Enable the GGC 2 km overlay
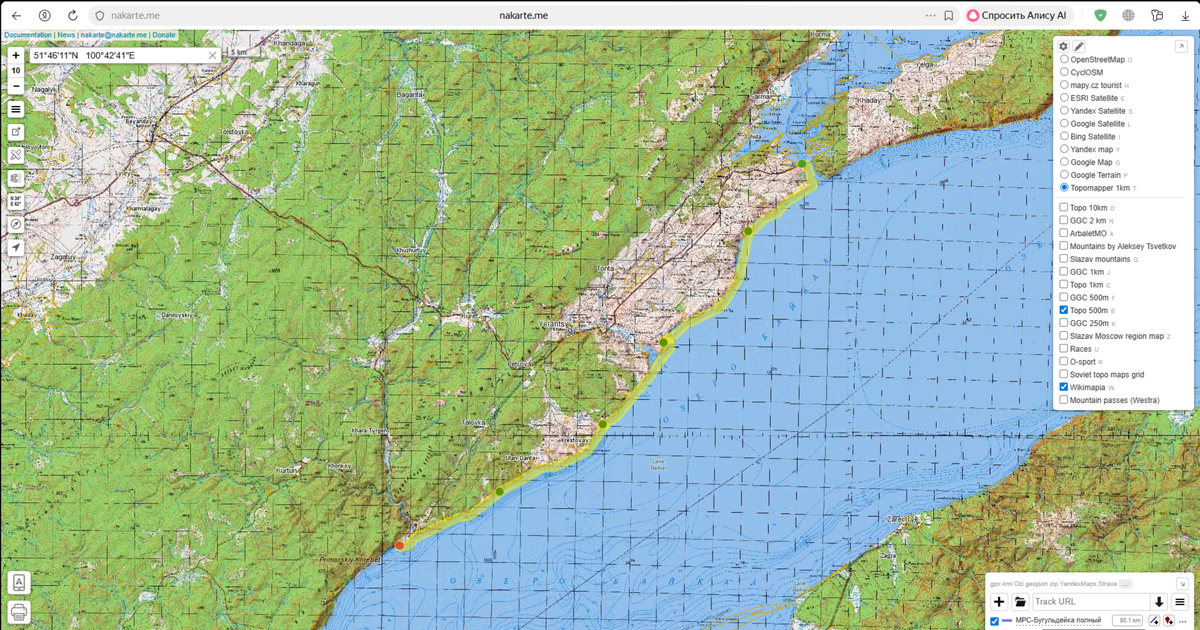 point(1064,220)
